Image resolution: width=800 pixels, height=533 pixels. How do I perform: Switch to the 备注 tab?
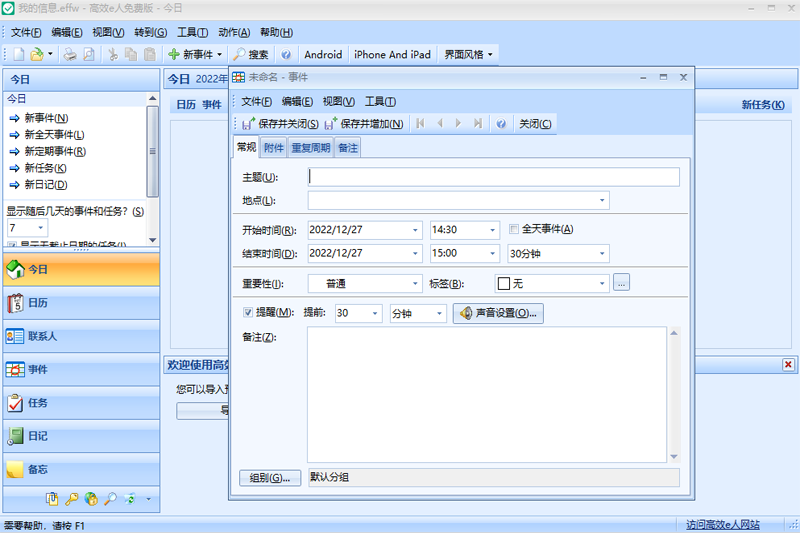347,148
